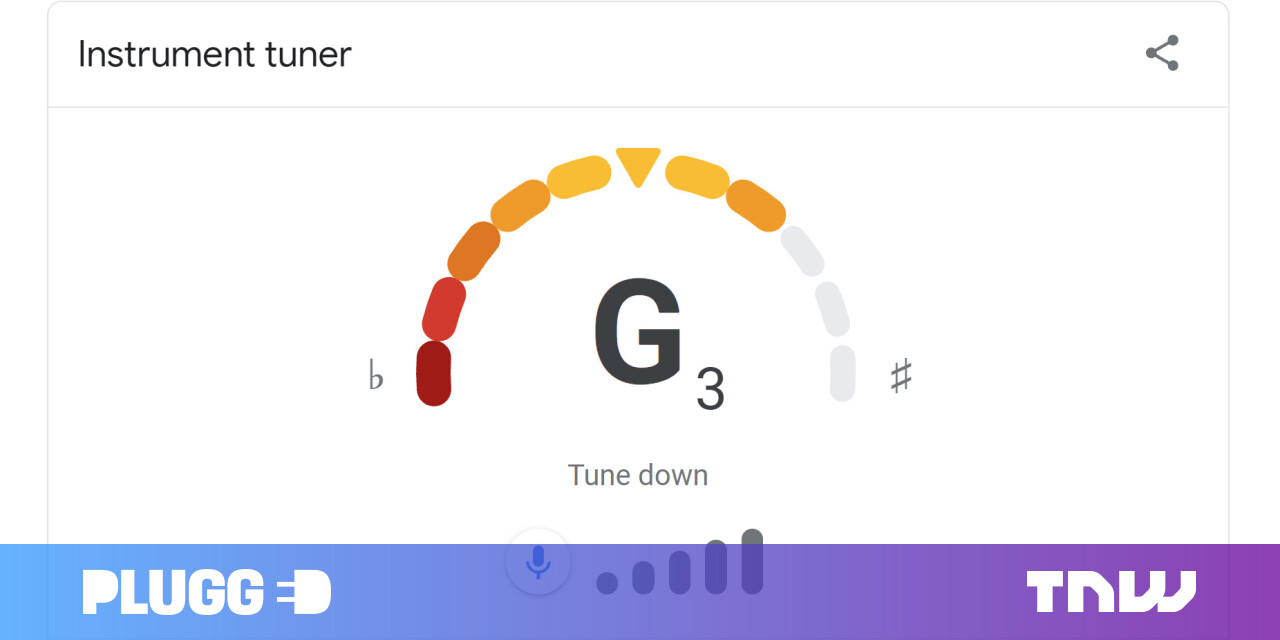Select the yellow segment left of the pointer
The image size is (1280, 640).
579,177
